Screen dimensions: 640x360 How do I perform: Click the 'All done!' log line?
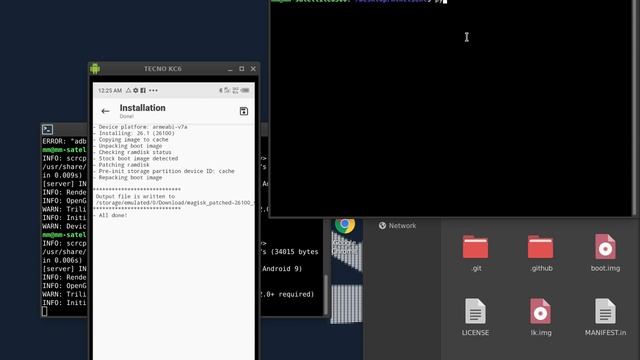click(110, 215)
